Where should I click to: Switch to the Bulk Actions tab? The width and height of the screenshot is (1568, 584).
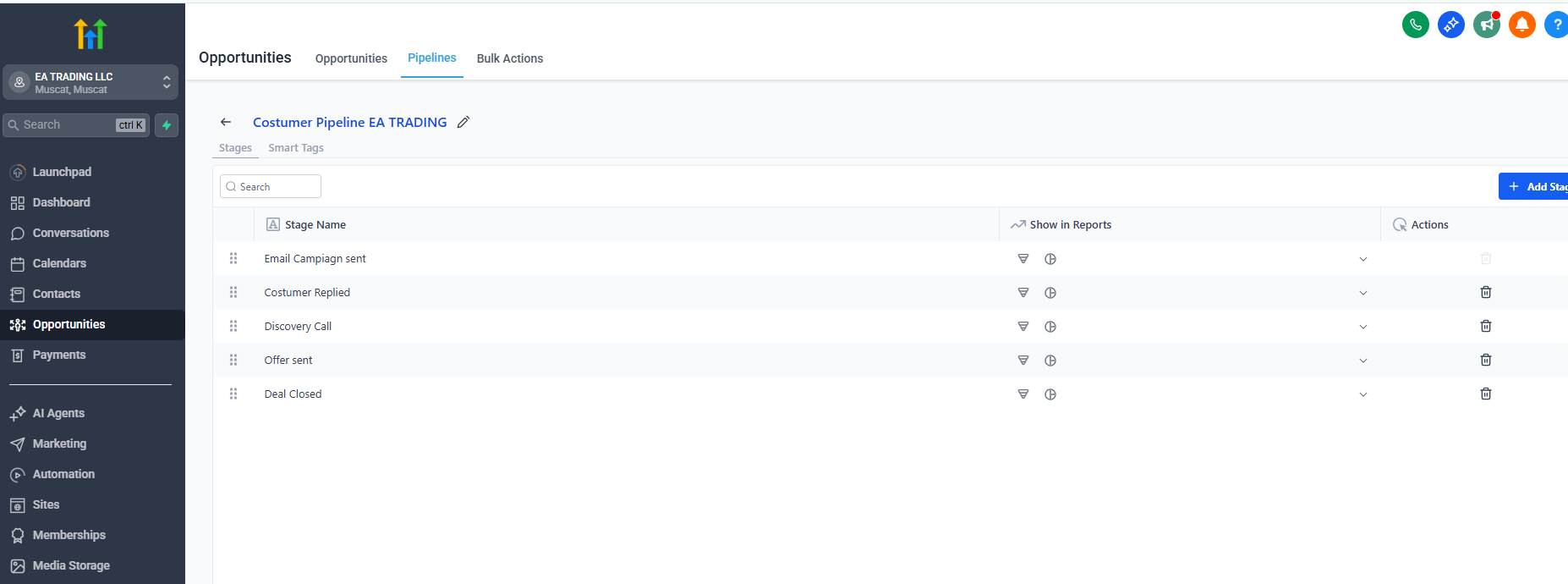click(x=510, y=58)
